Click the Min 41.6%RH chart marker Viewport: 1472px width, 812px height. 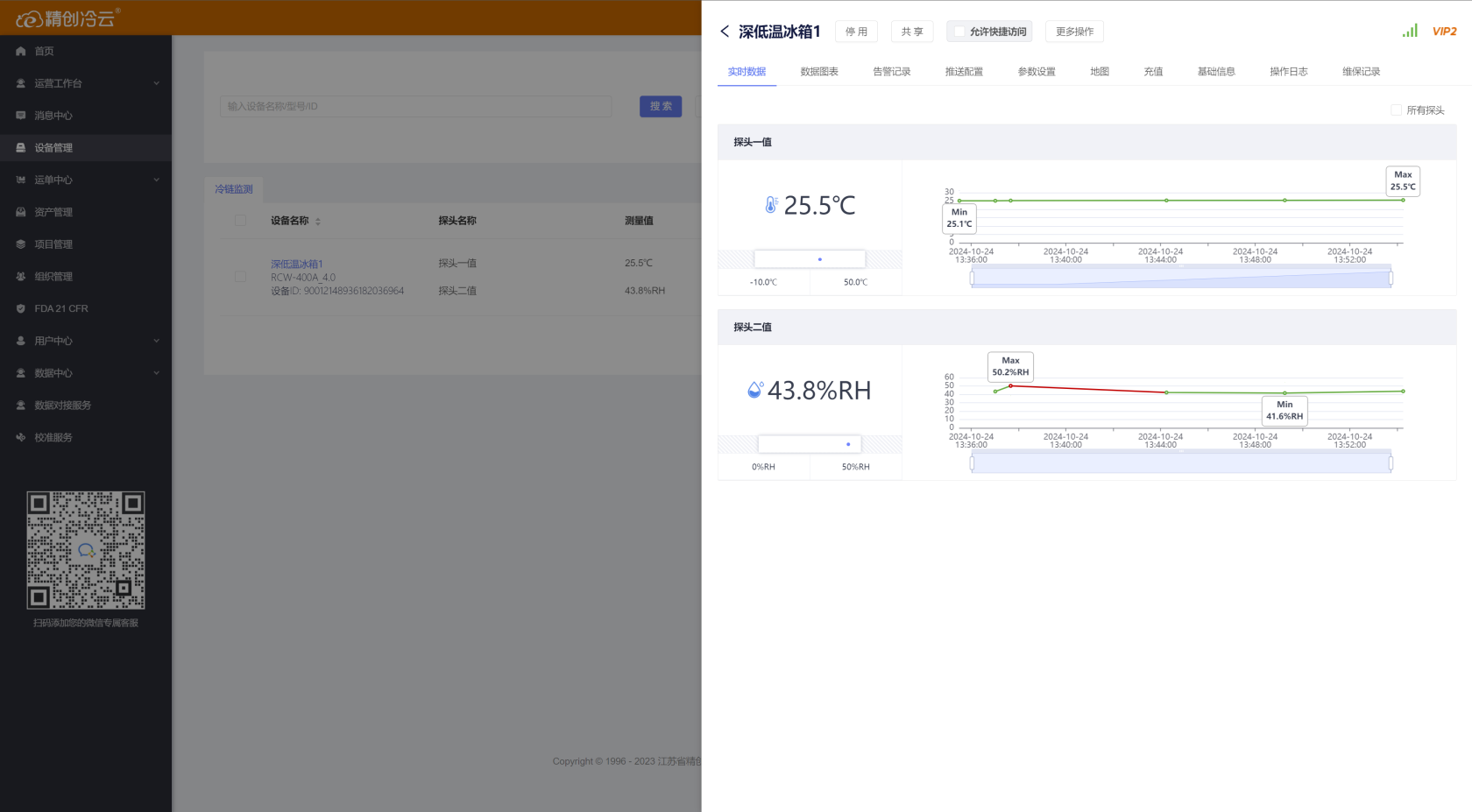[x=1284, y=410]
